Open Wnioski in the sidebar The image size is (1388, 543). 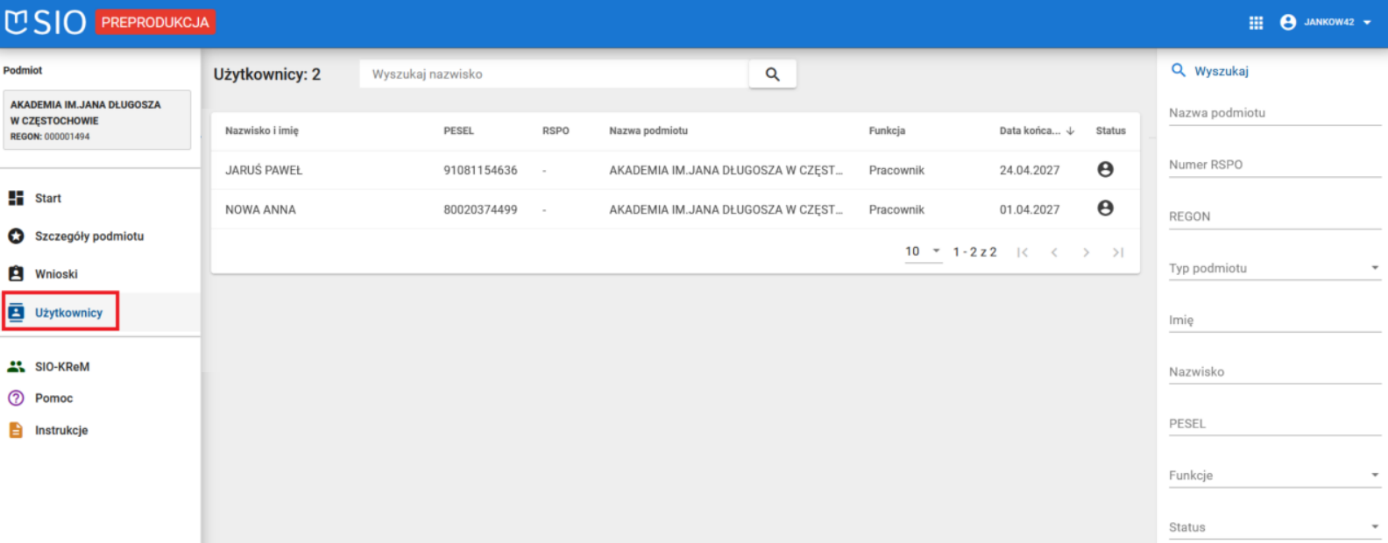[x=55, y=274]
